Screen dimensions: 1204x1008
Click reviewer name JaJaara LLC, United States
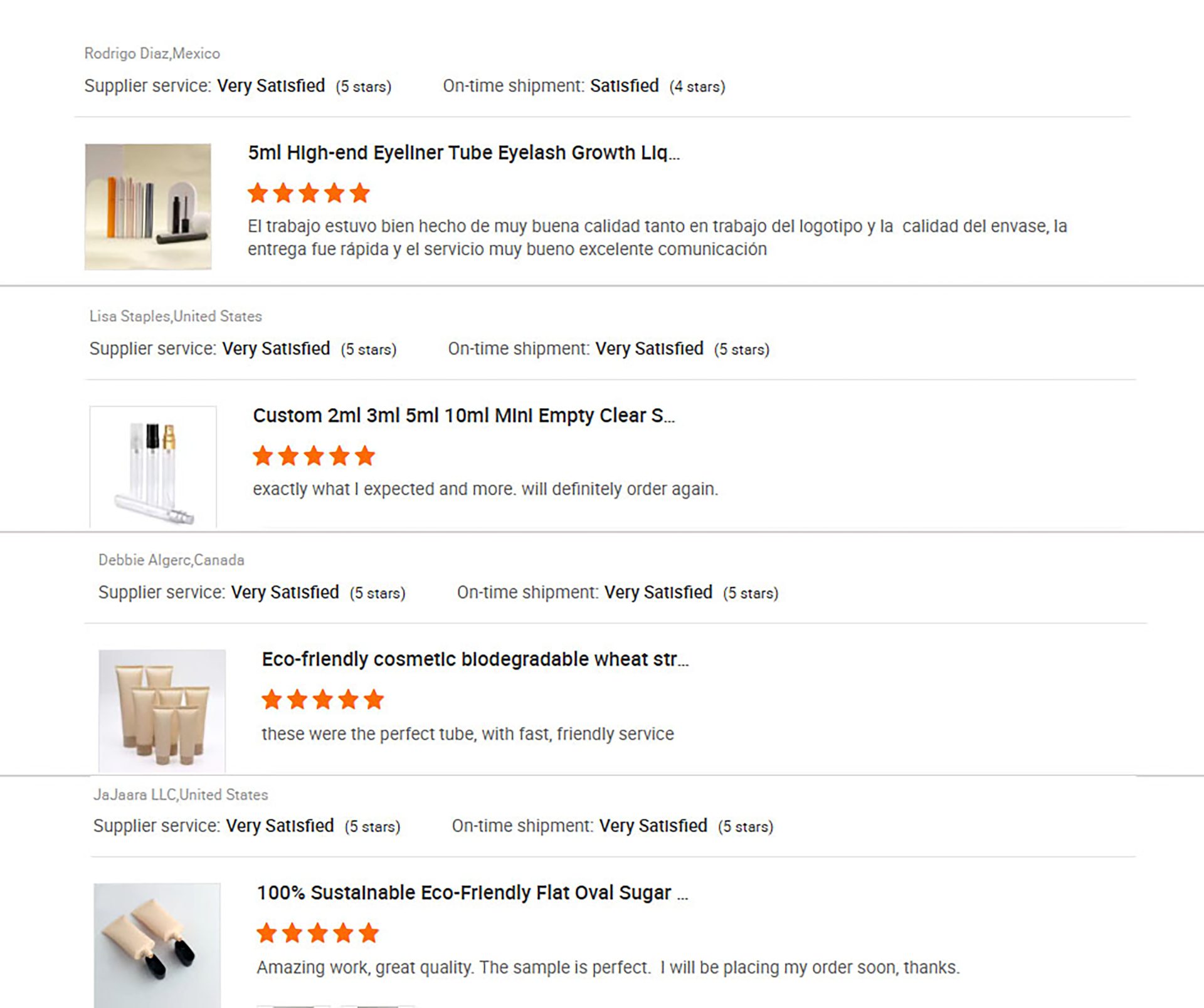pos(181,794)
